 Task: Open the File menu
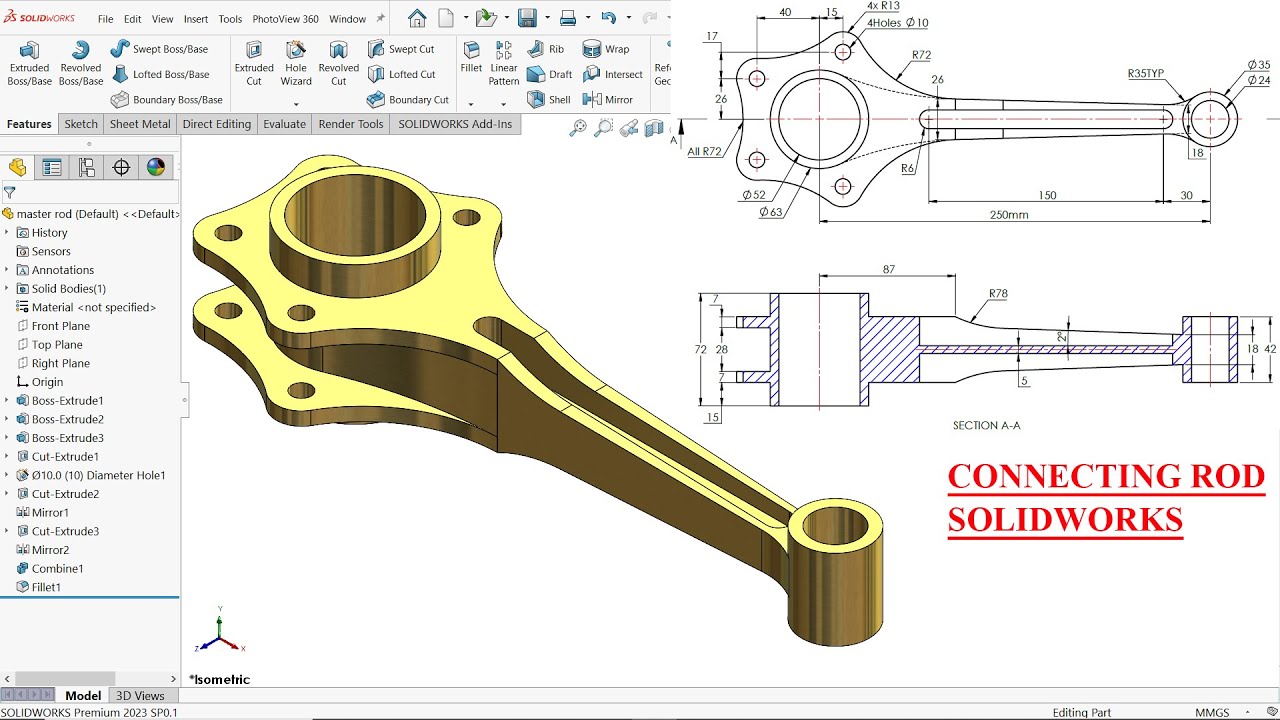(105, 19)
